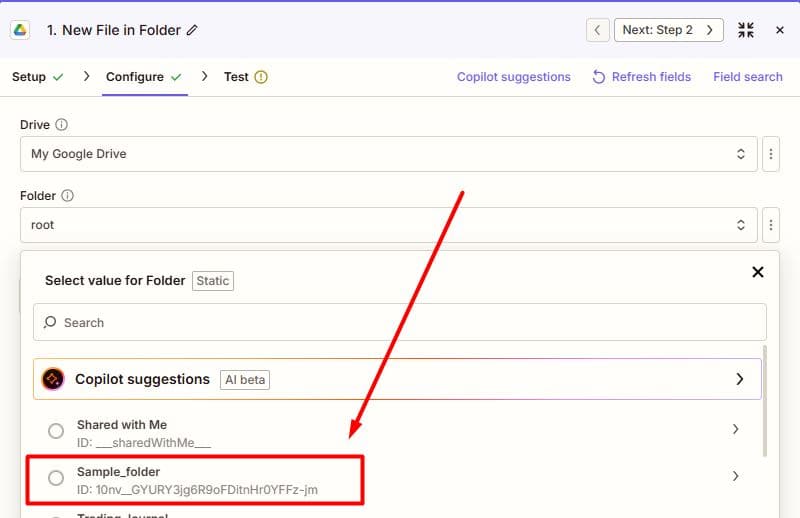Click the AI beta badge
Image resolution: width=800 pixels, height=518 pixels.
tap(245, 380)
